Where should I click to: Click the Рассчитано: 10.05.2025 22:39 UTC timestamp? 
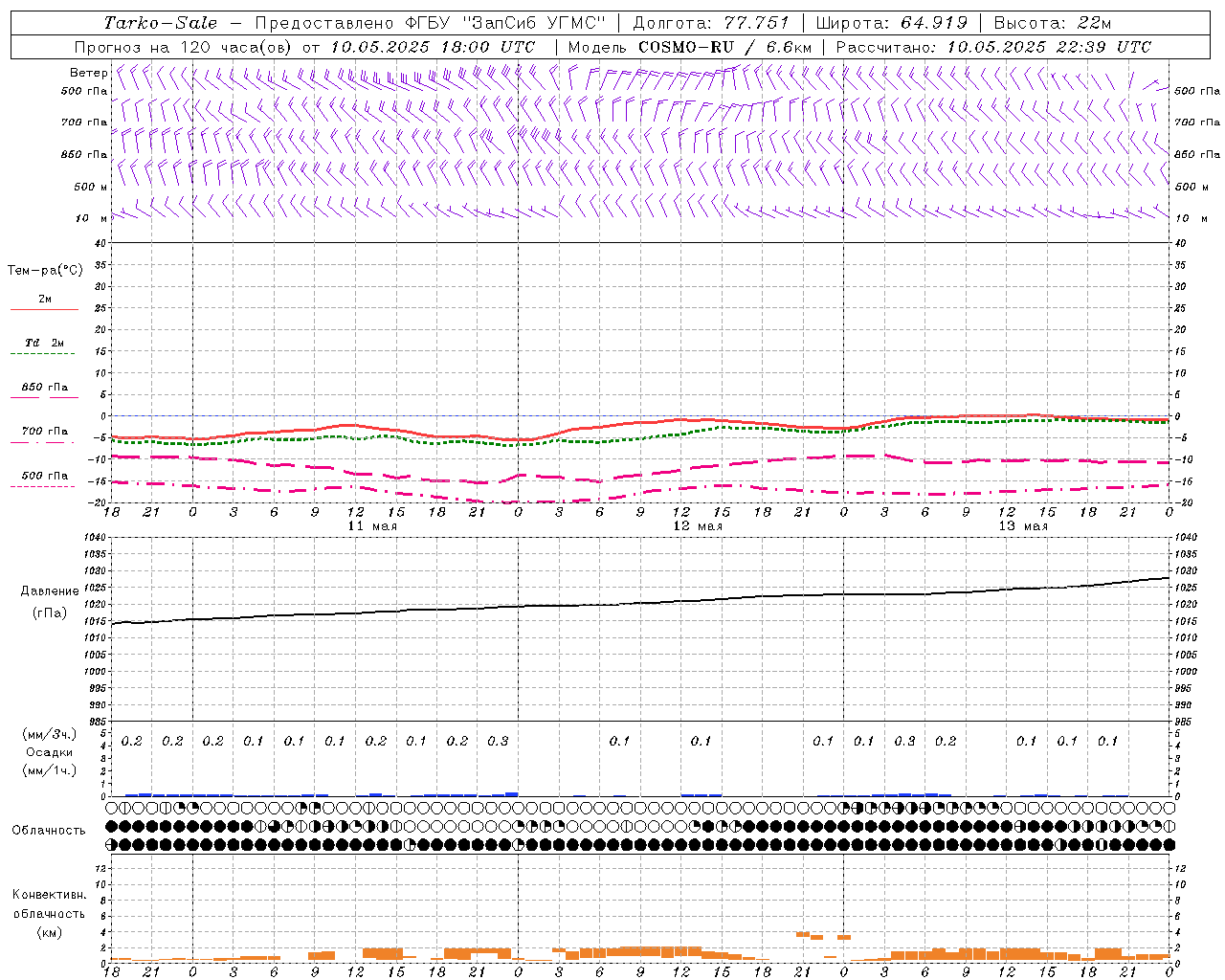pyautogui.click(x=993, y=47)
